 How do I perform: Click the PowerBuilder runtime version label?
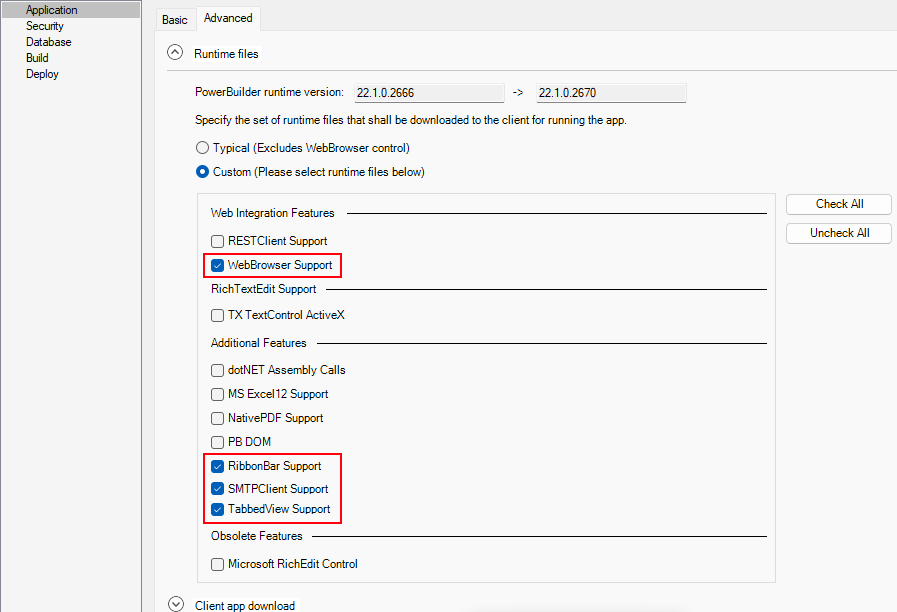click(269, 92)
